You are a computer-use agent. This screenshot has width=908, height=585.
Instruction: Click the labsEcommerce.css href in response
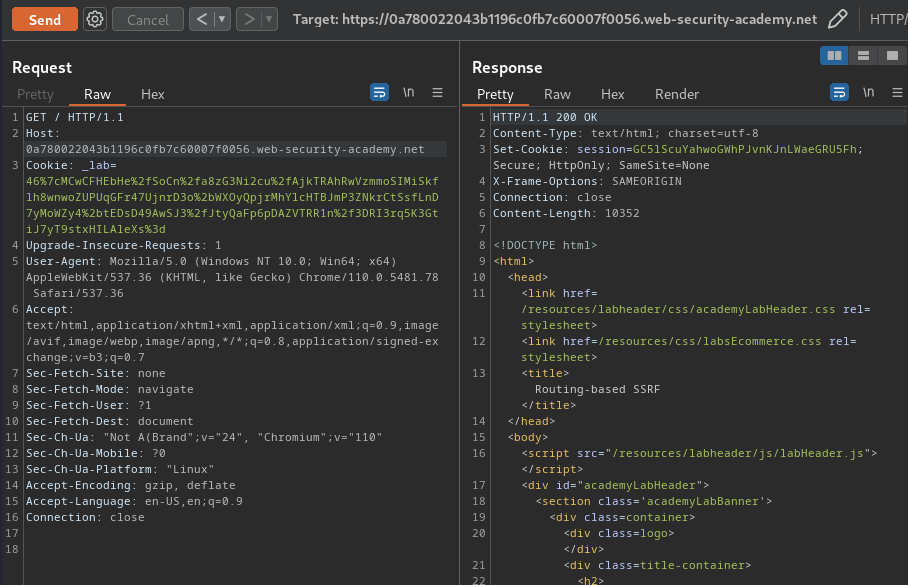(x=710, y=341)
